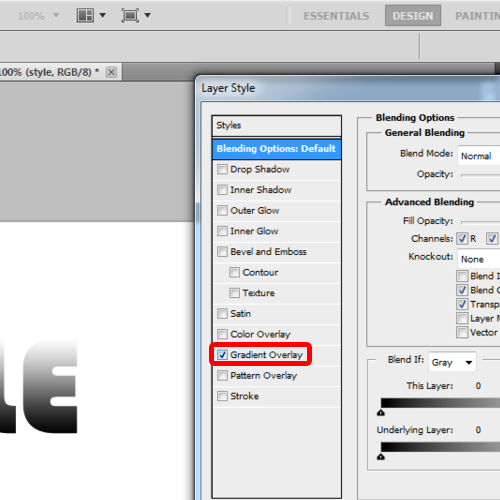Viewport: 500px width, 500px height.
Task: Enable the Inner Shadow checkbox
Action: click(222, 190)
